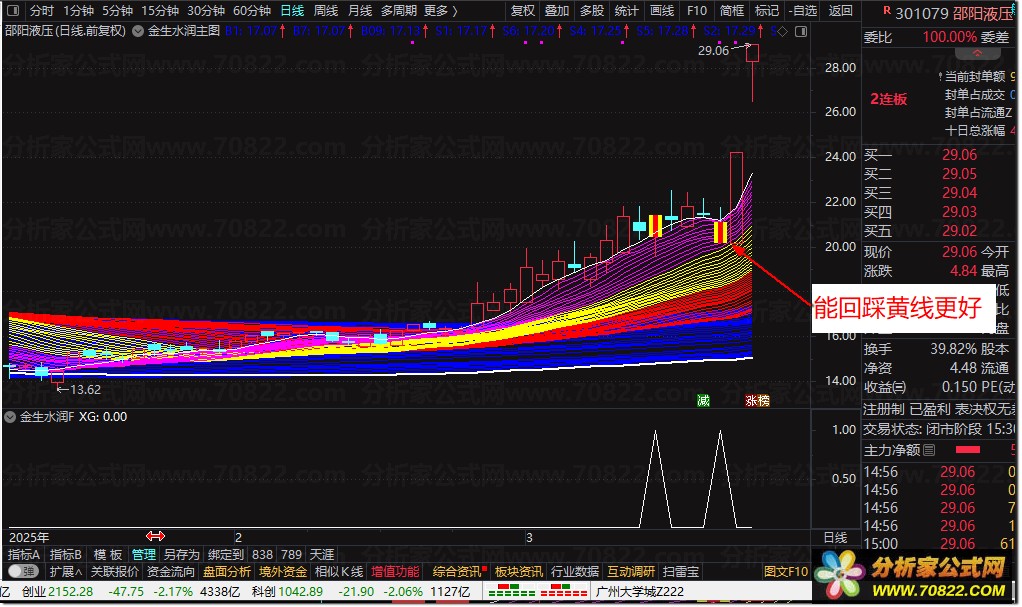Select the 30分钟 period
Viewport: 1022px width, 607px height.
206,10
